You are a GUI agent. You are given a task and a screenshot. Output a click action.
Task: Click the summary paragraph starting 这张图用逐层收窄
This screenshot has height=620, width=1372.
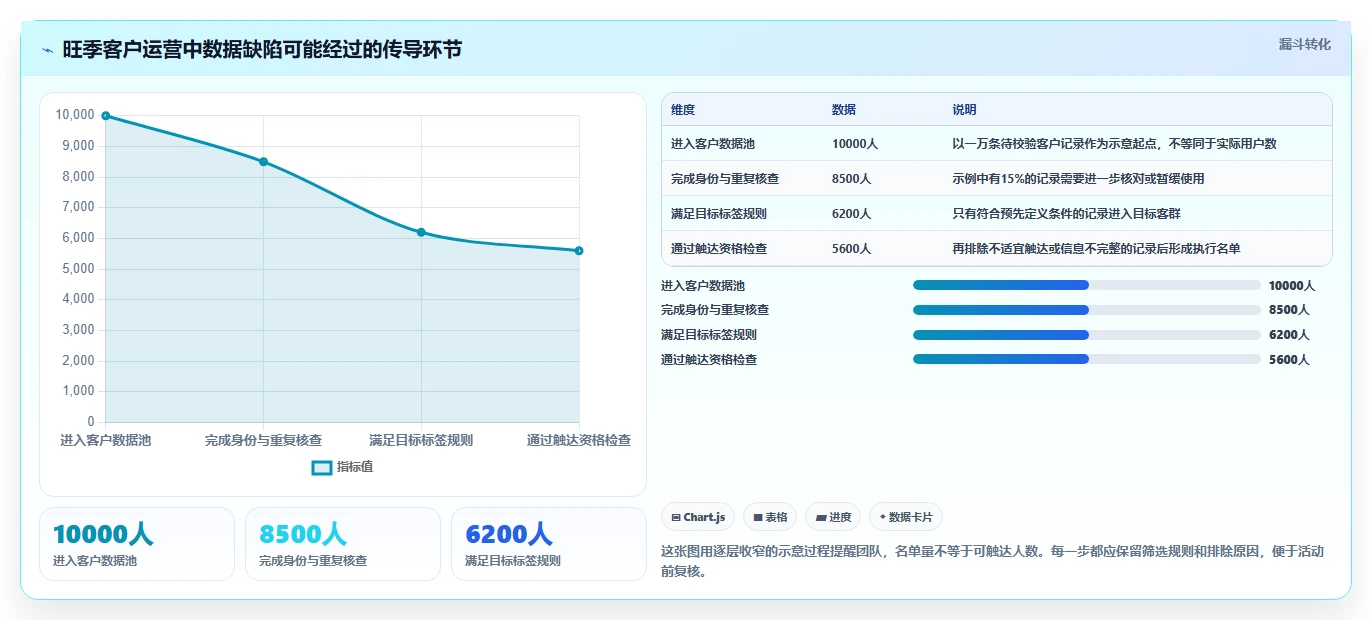tap(990, 561)
